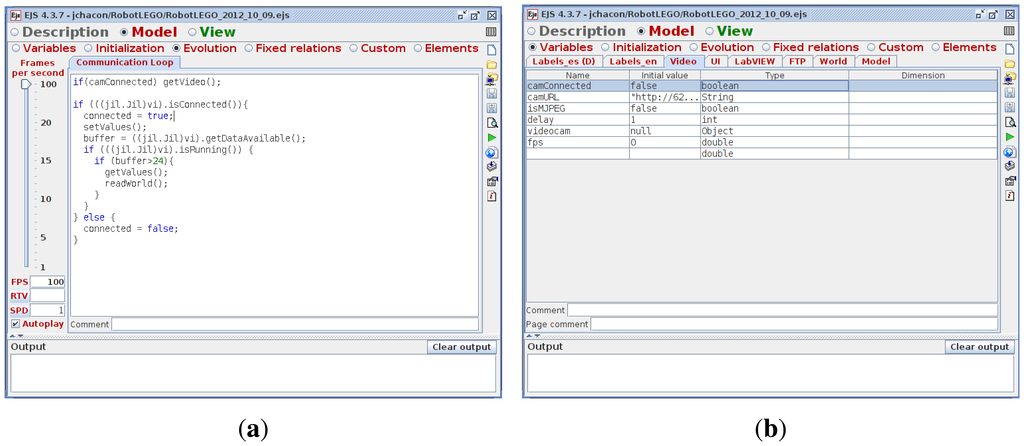Switch to the Labels_en tab
Viewport: 1024px width, 446px height.
[634, 61]
